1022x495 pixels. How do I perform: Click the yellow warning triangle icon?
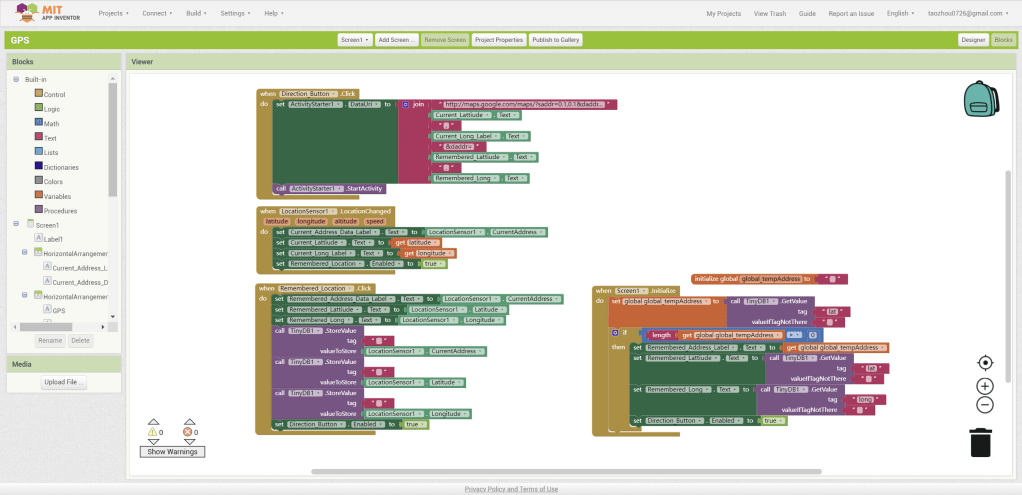153,432
